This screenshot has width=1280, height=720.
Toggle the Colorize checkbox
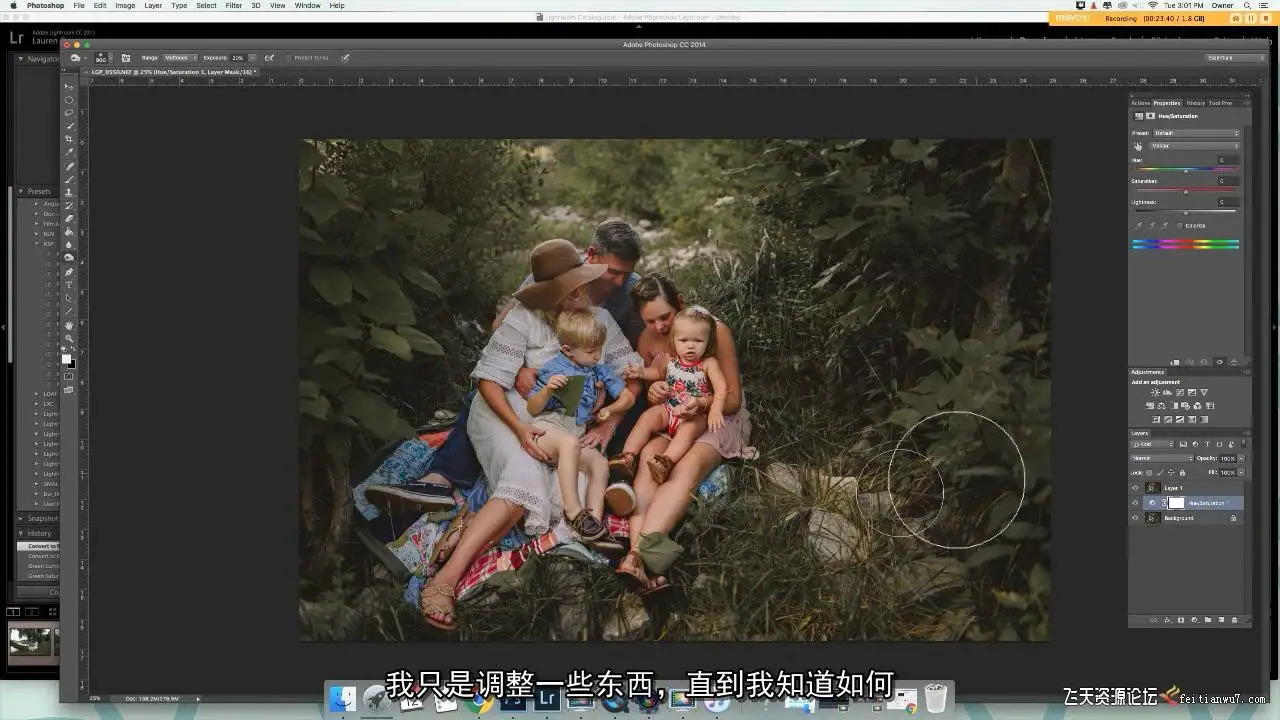1179,225
